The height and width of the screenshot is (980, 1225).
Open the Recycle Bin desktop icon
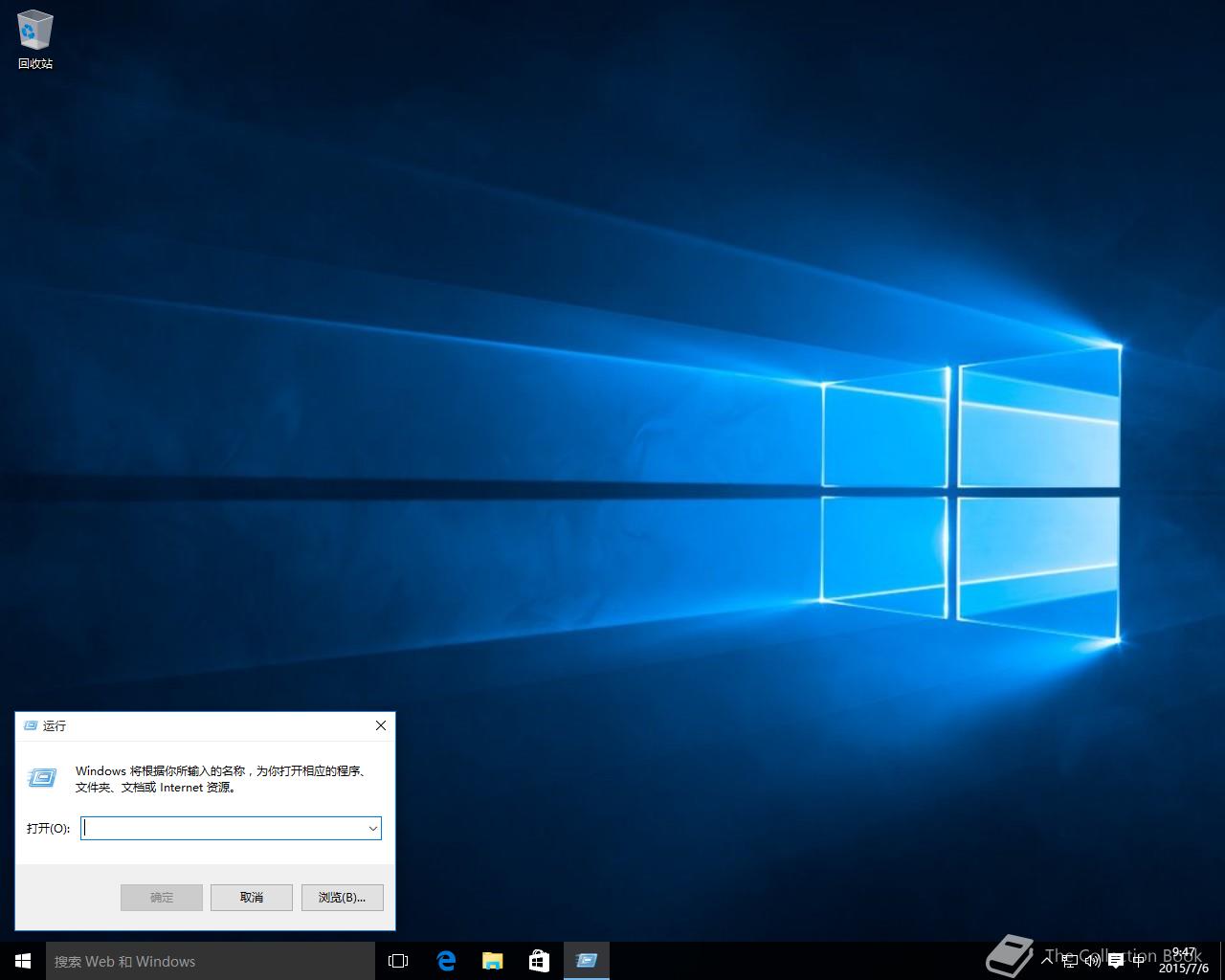point(35,40)
